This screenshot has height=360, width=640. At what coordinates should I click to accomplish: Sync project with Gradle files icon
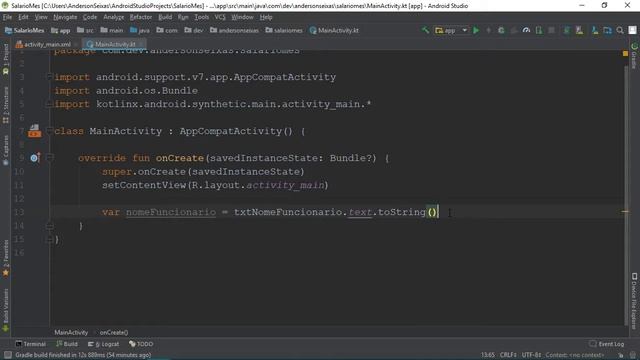pos(567,30)
